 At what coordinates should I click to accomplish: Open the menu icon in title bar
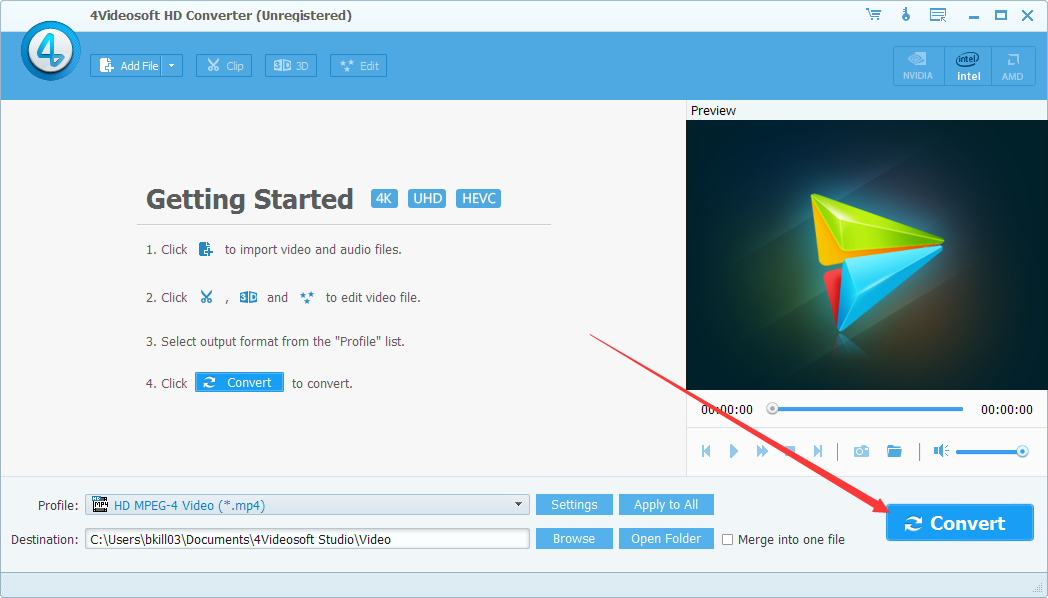938,15
